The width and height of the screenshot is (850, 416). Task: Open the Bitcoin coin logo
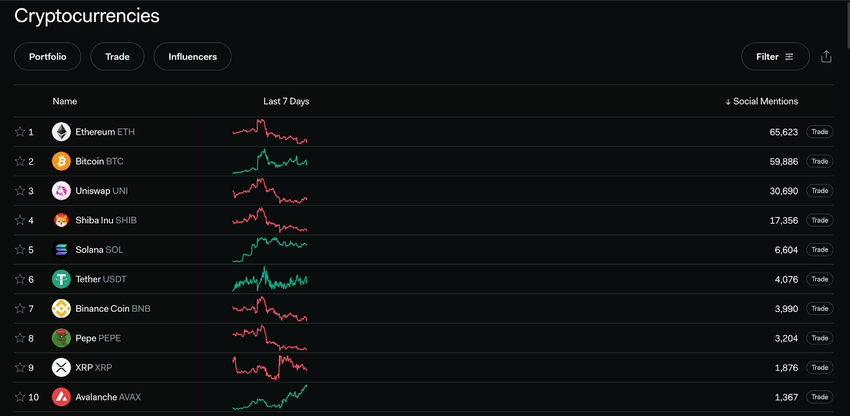tap(61, 161)
